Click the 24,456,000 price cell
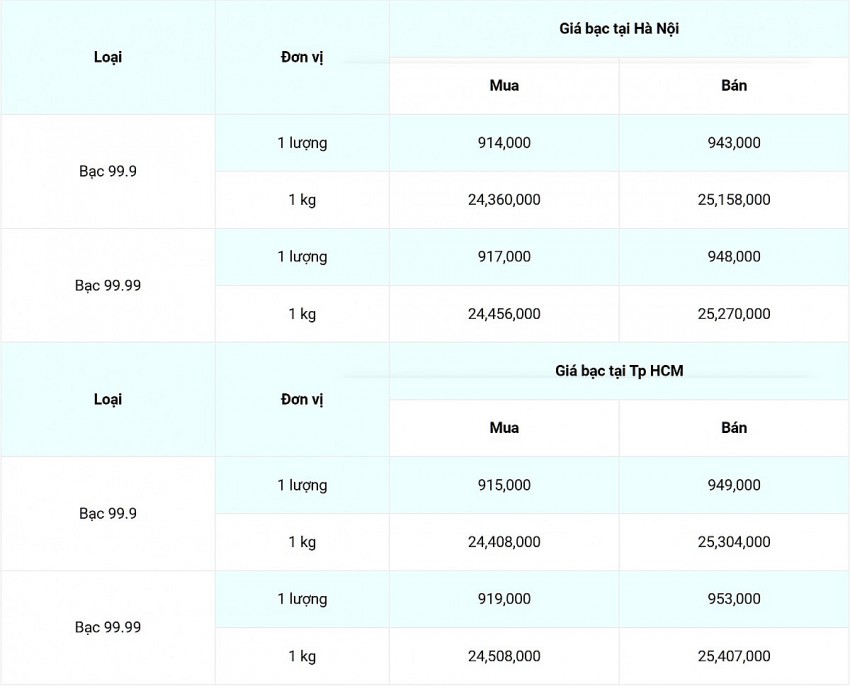This screenshot has width=850, height=686. pos(504,313)
